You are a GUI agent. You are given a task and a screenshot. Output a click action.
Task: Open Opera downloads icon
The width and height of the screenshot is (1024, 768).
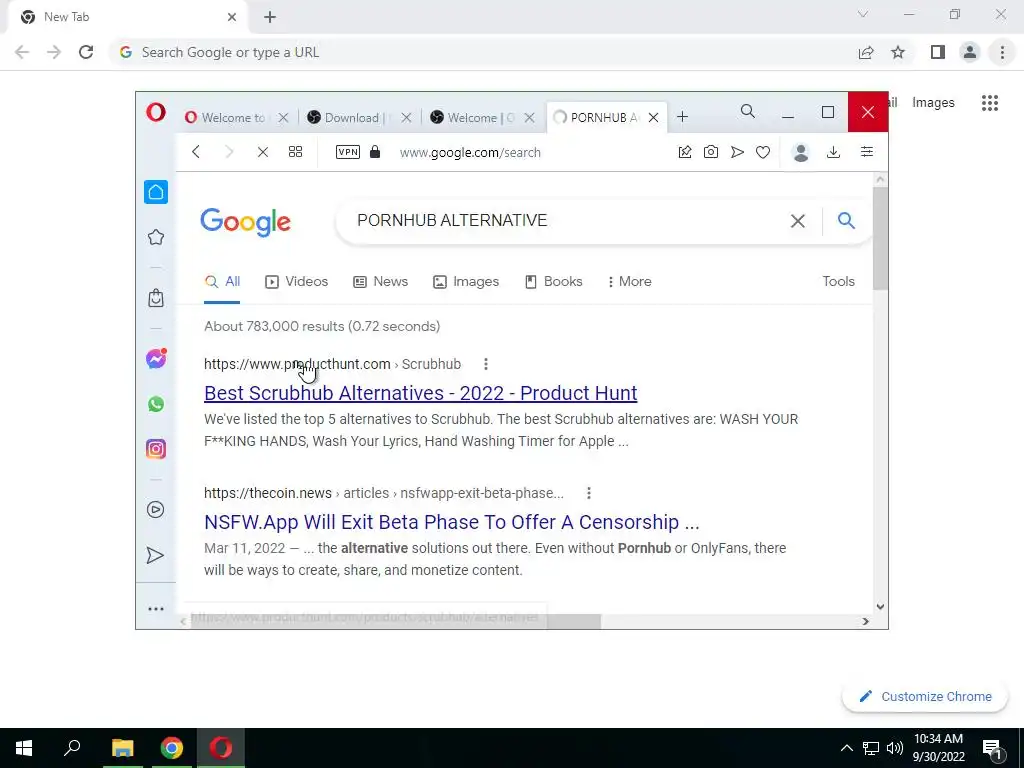pos(833,152)
